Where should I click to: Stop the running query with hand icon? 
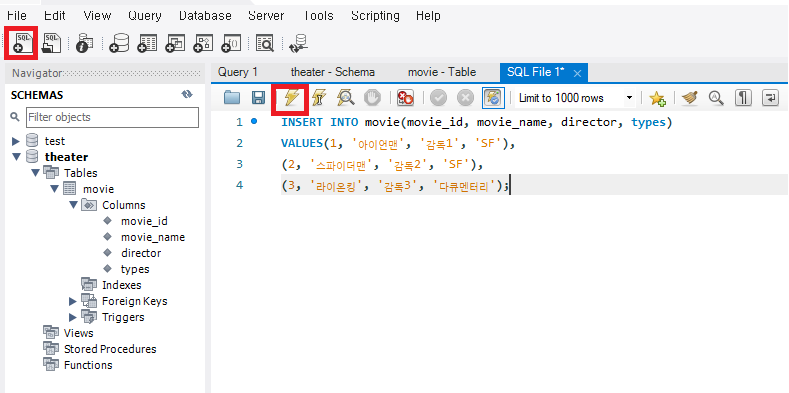coord(372,98)
